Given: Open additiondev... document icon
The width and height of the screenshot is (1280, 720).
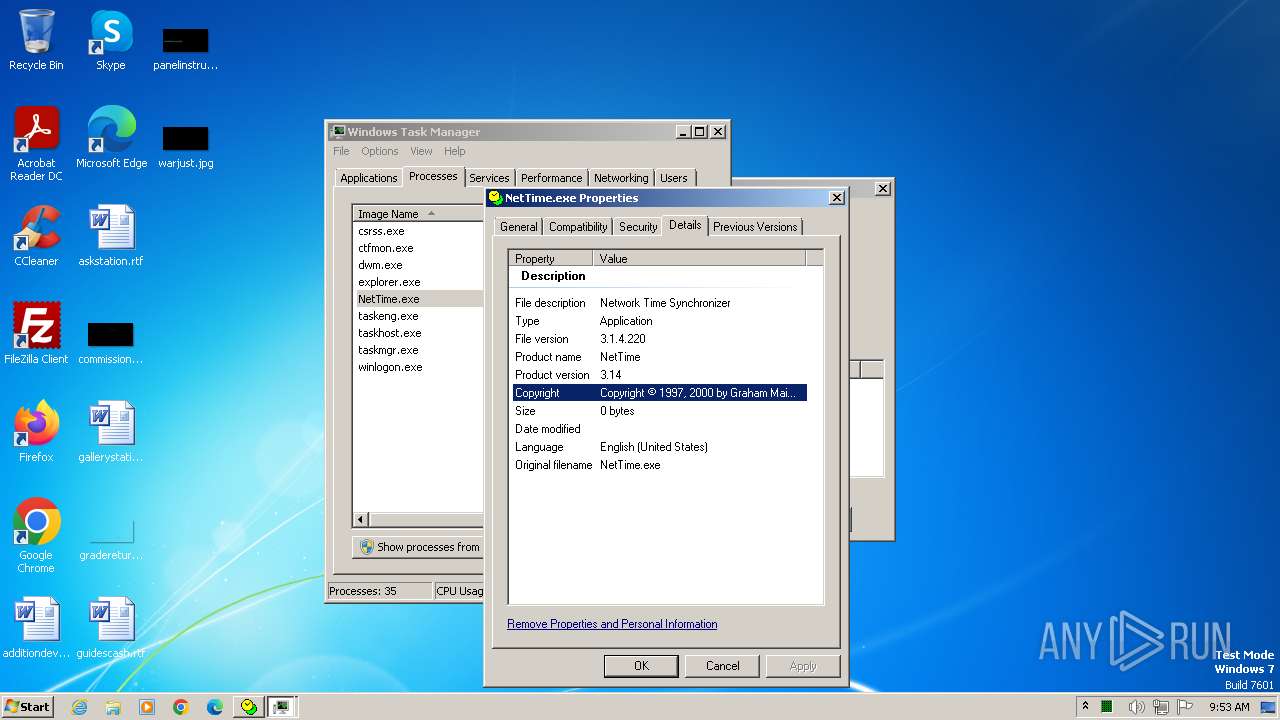Looking at the screenshot, I should coord(36,627).
